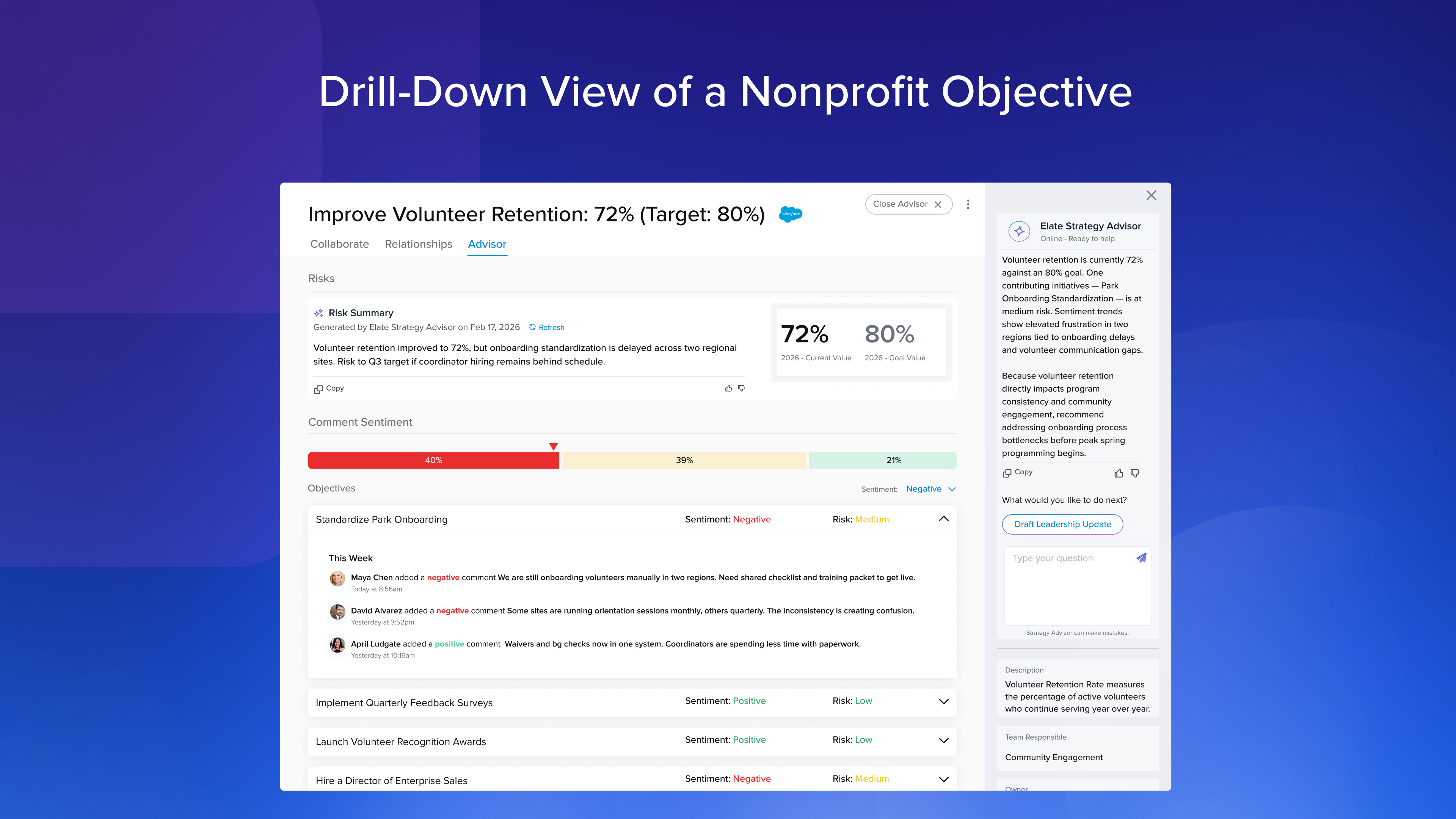
Task: Thumbs down the Advisor response
Action: tap(1134, 473)
